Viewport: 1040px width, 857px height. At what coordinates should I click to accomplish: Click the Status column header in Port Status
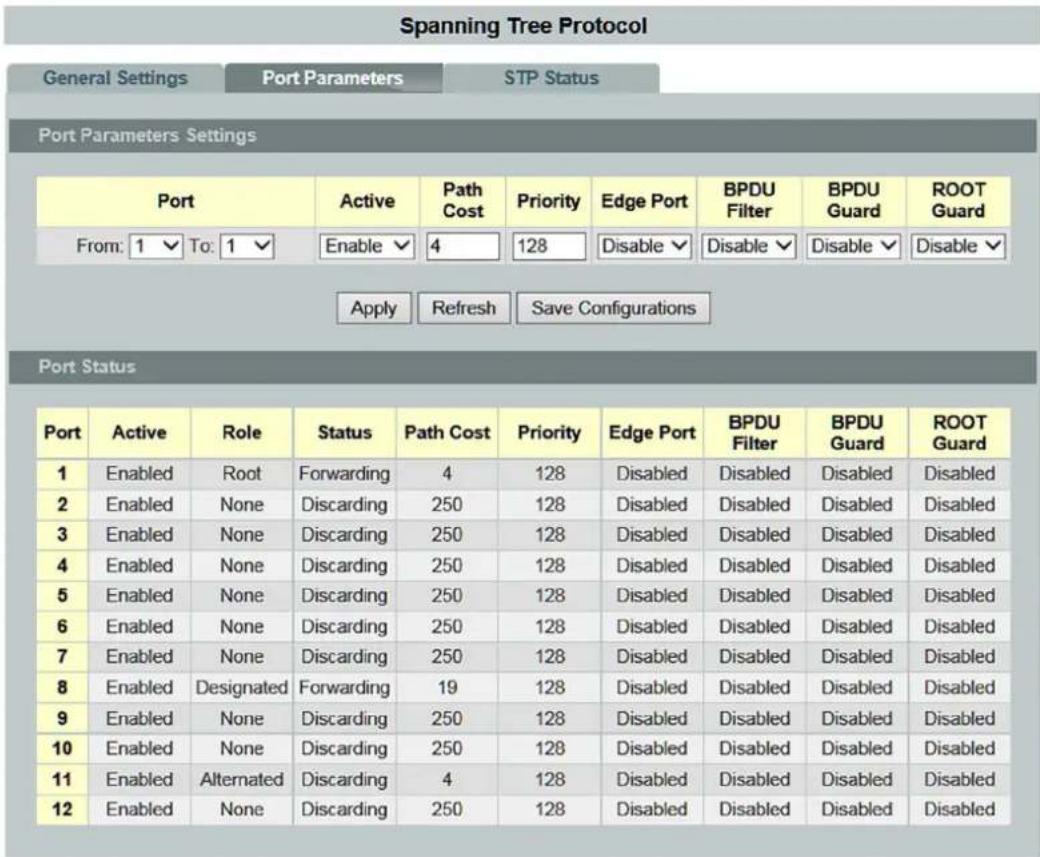pos(344,432)
